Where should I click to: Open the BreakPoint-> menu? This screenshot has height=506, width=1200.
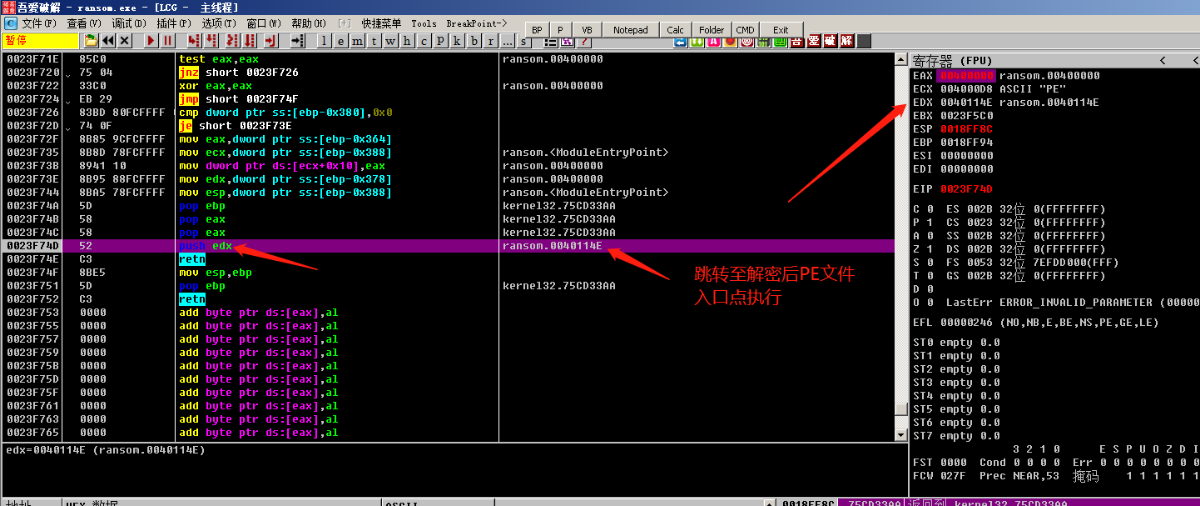point(476,23)
